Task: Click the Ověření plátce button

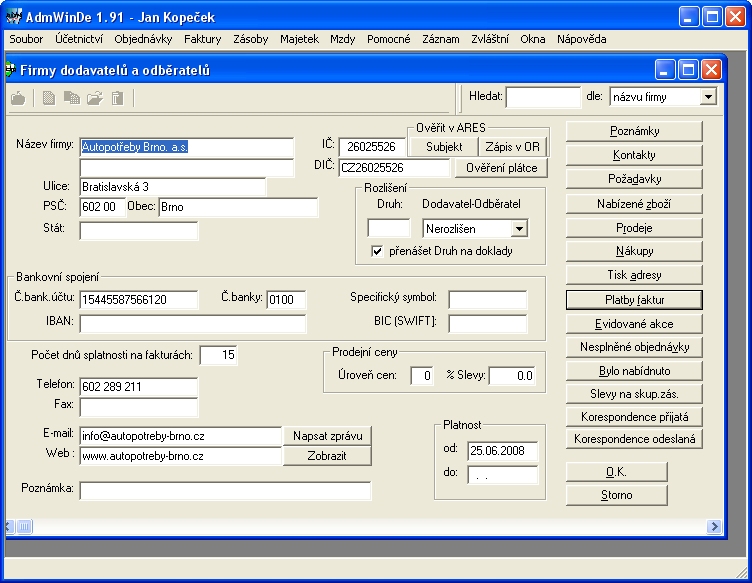Action: (x=501, y=168)
